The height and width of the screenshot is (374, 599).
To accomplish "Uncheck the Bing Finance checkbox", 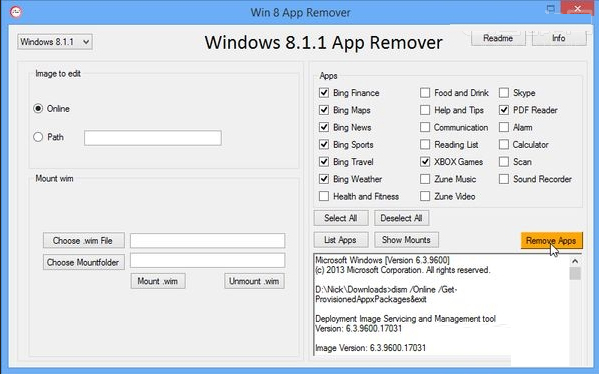I will point(324,93).
